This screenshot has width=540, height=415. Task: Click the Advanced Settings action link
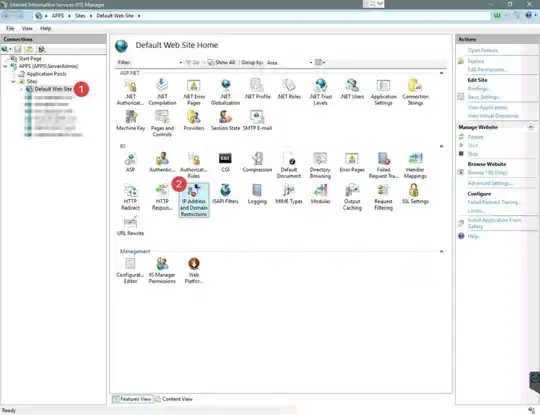(x=490, y=183)
